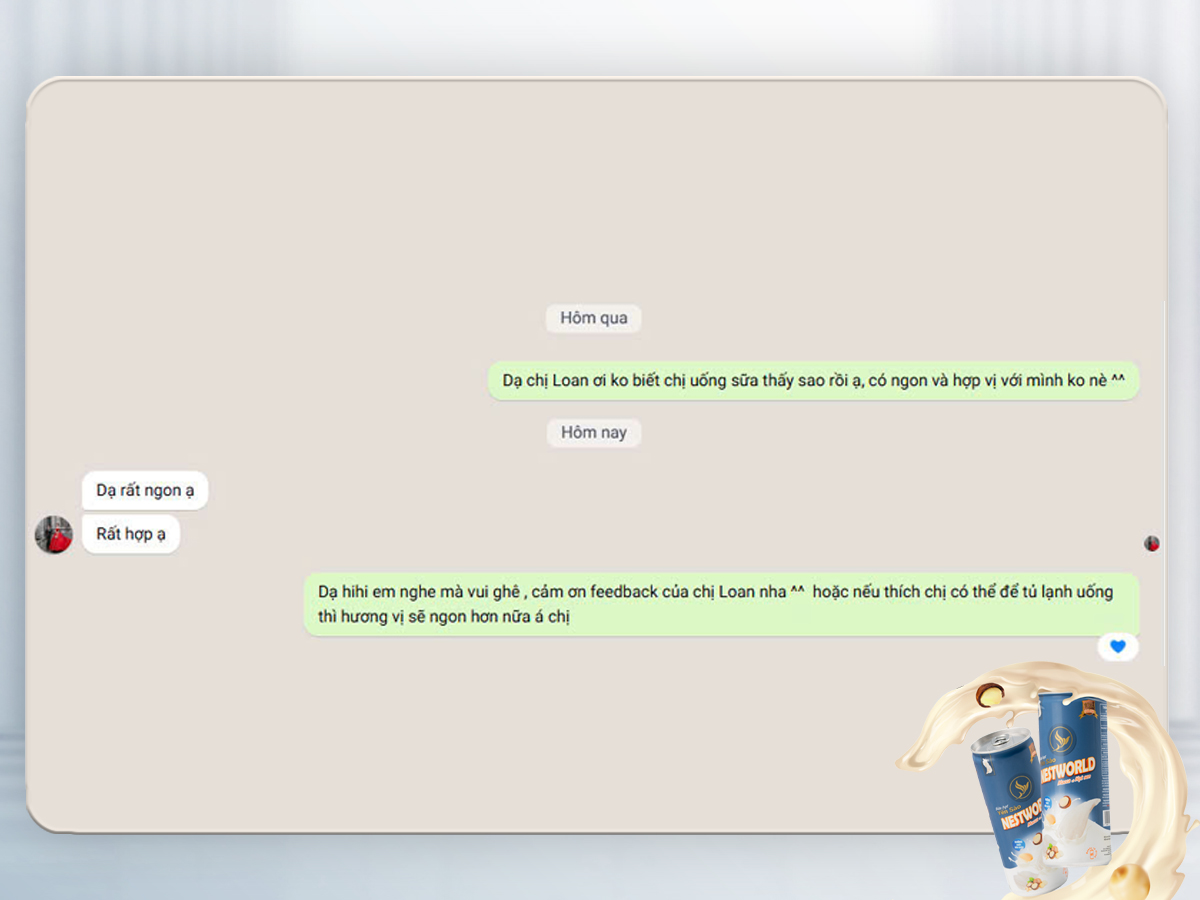Open the sender's red profile avatar
1200x900 pixels.
coord(54,535)
